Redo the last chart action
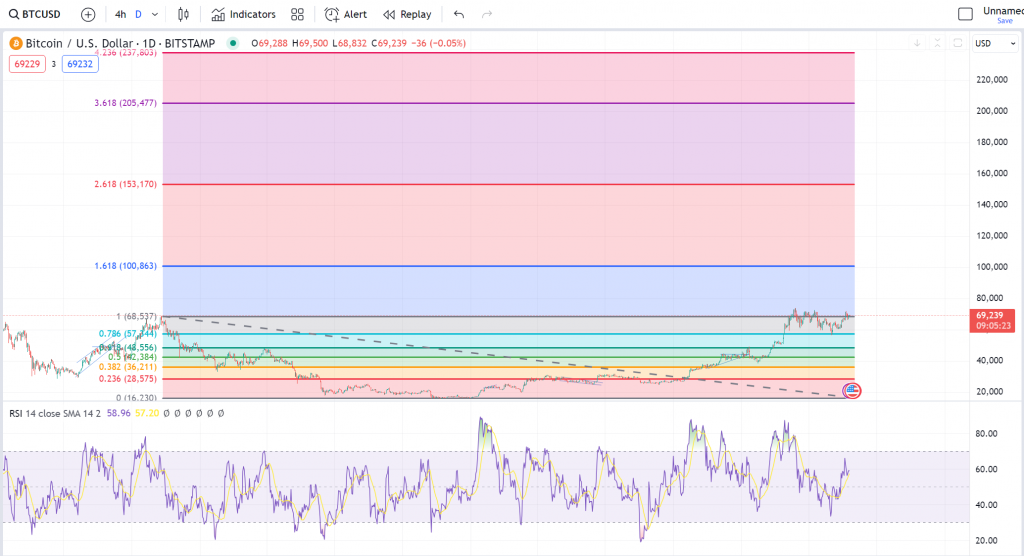This screenshot has height=556, width=1024. tap(487, 14)
